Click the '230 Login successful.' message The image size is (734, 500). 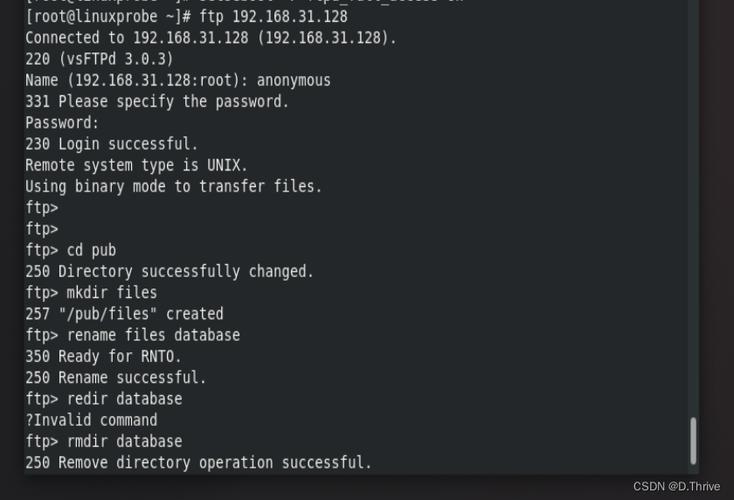pos(111,144)
